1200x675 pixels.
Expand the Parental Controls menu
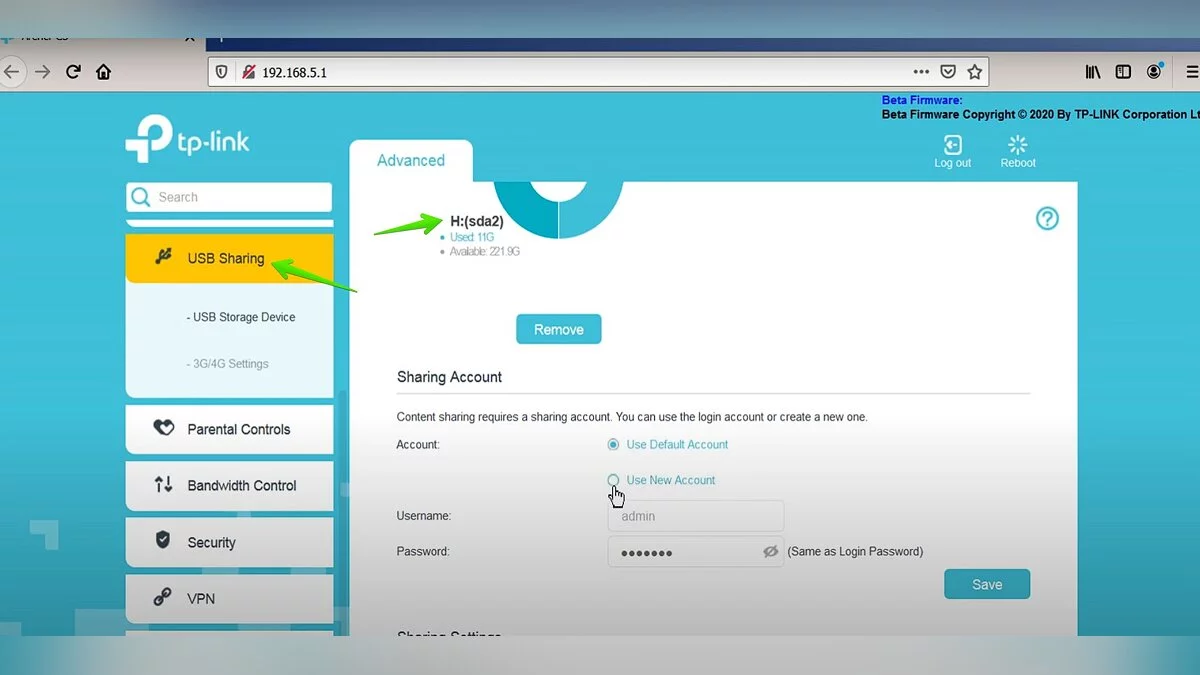pyautogui.click(x=229, y=429)
